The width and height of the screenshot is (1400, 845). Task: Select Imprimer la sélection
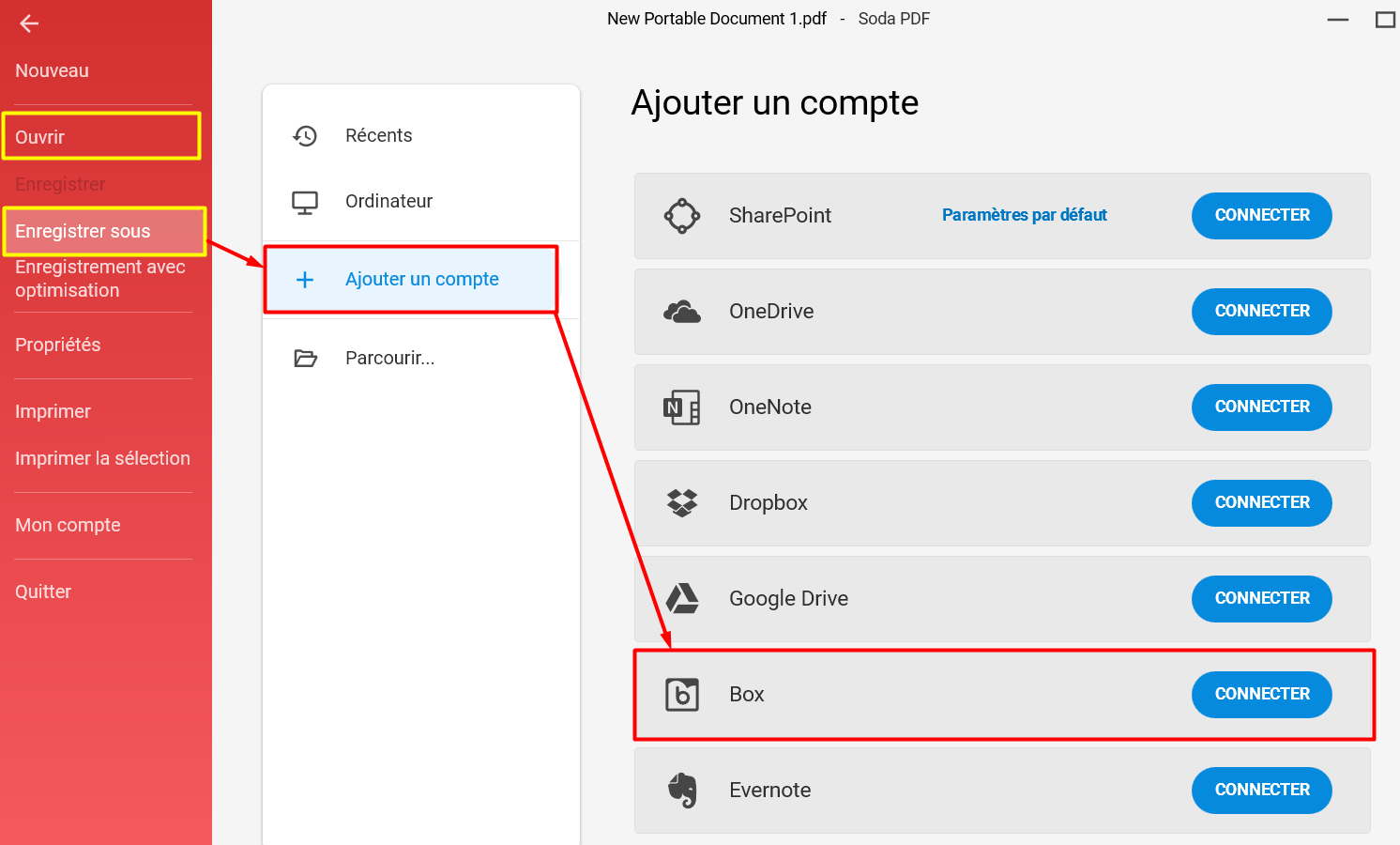102,458
